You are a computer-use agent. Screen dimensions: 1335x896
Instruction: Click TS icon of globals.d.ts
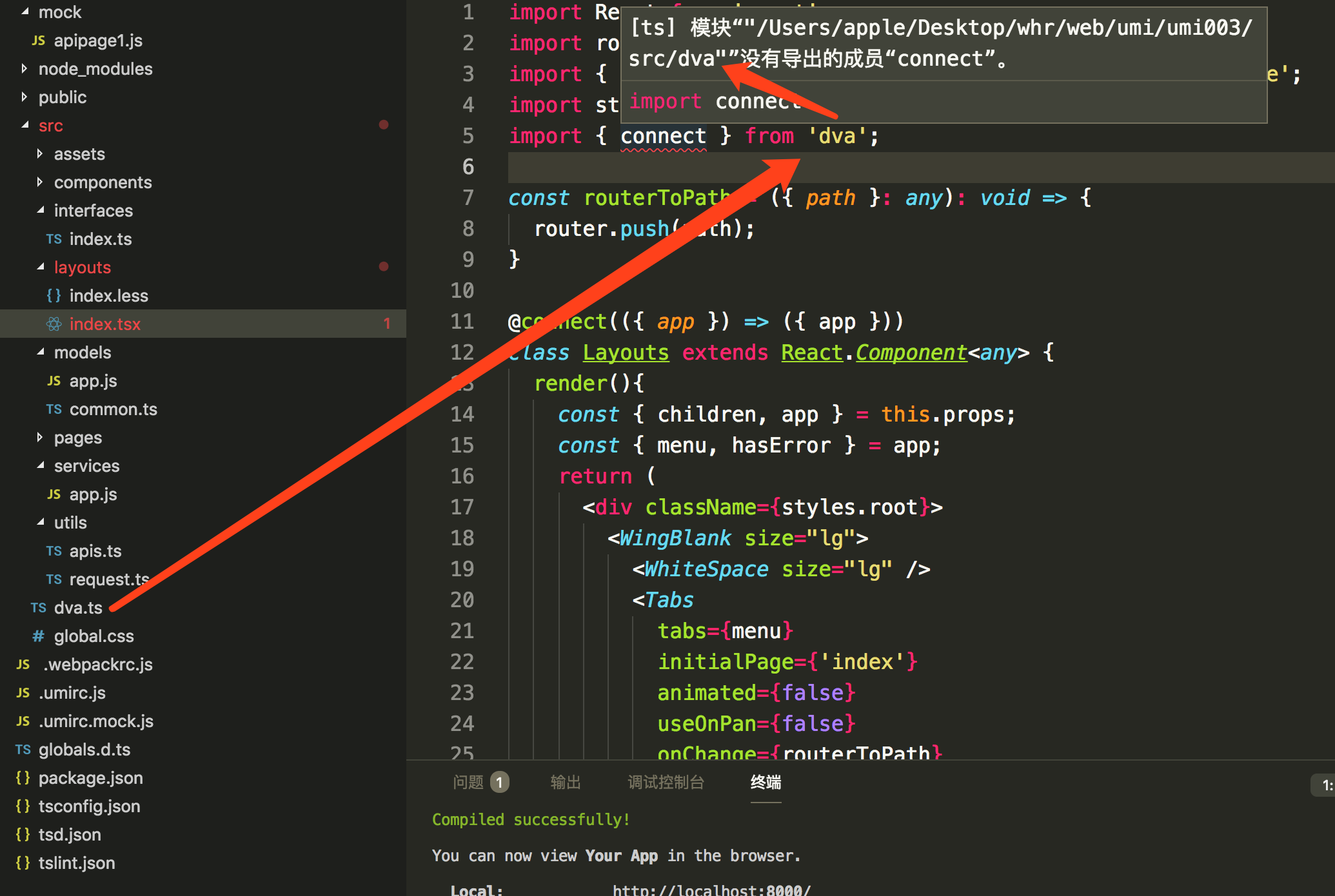point(23,750)
